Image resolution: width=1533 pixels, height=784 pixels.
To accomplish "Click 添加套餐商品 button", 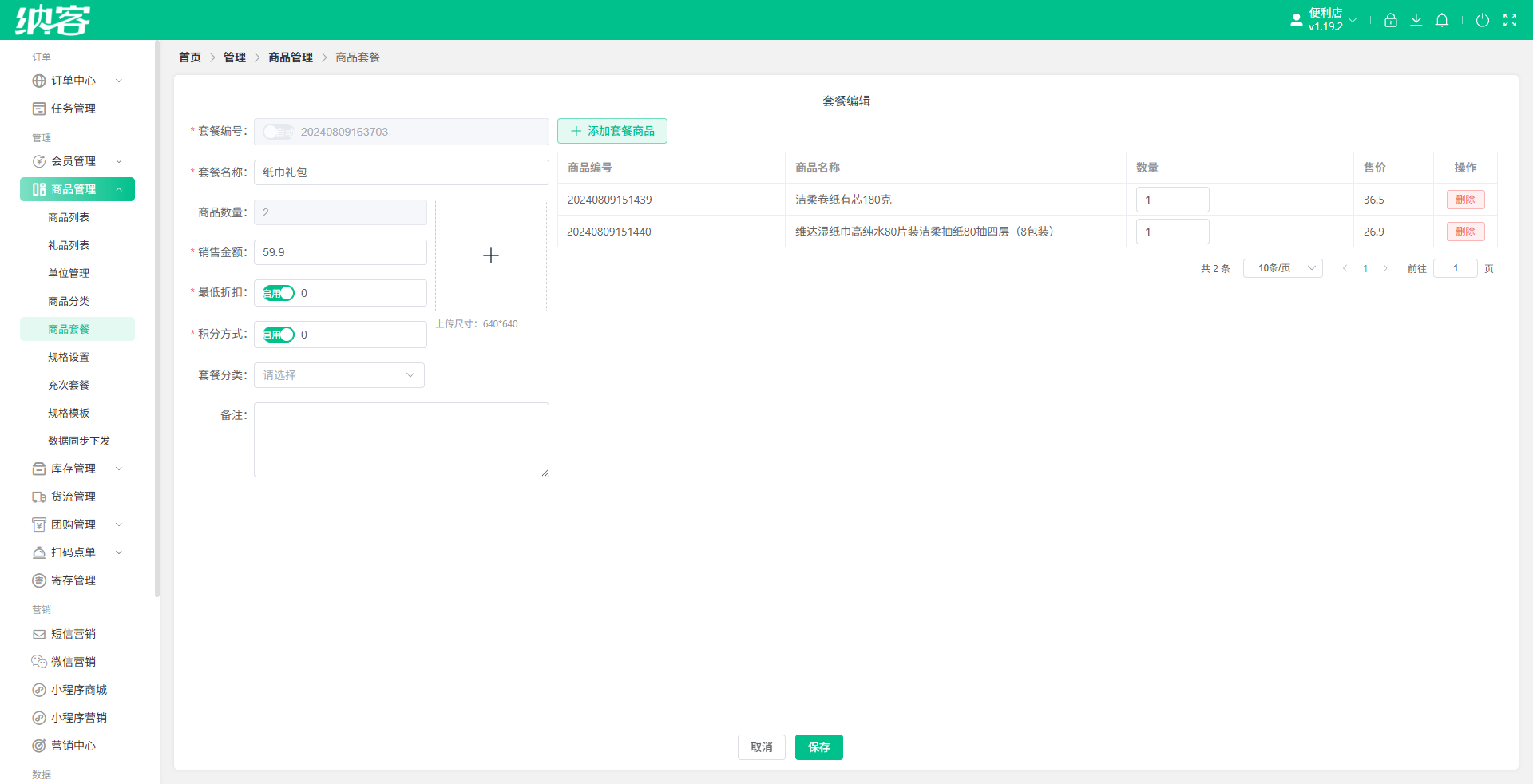I will click(x=612, y=131).
